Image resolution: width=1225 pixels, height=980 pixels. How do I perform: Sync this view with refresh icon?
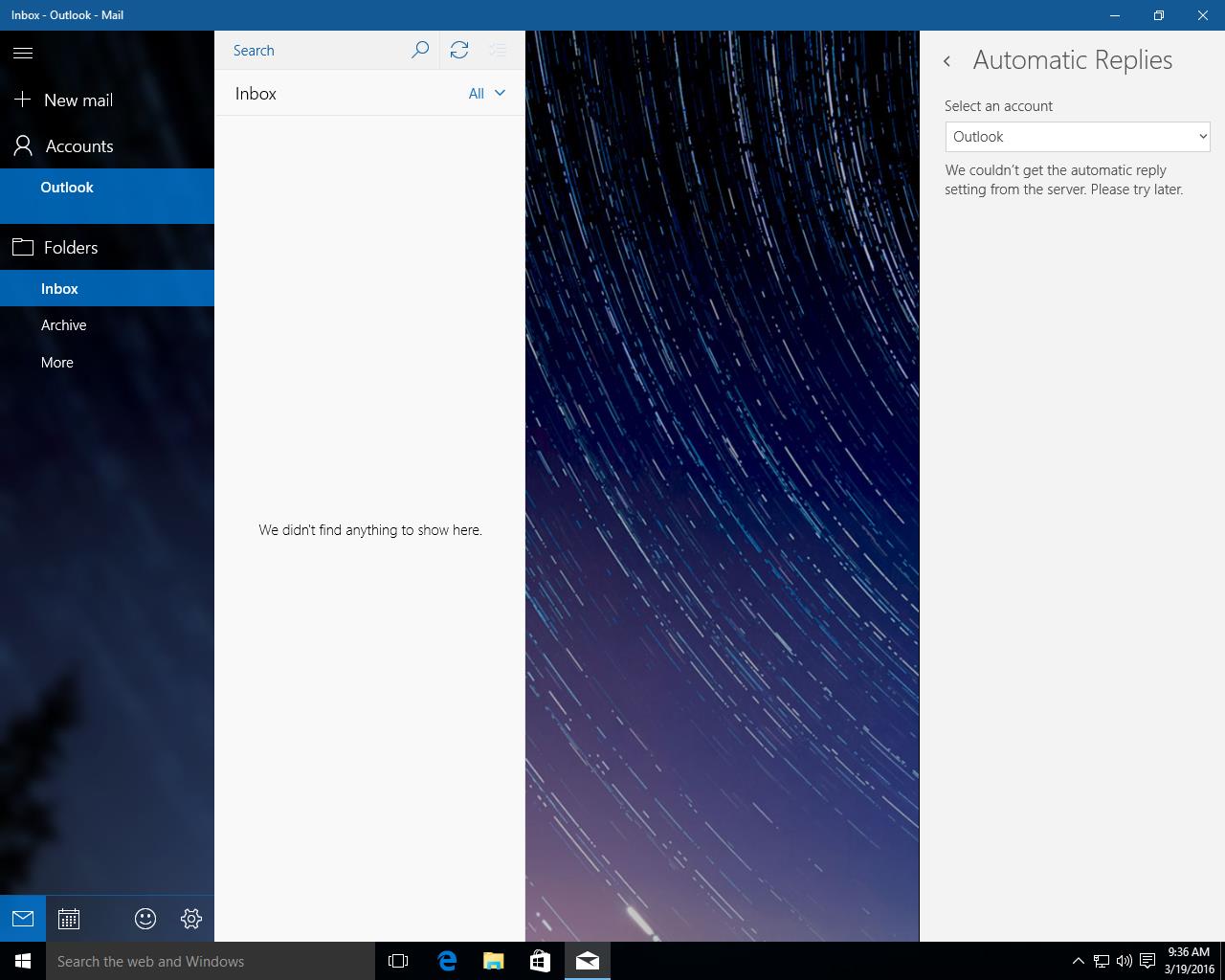pyautogui.click(x=459, y=50)
